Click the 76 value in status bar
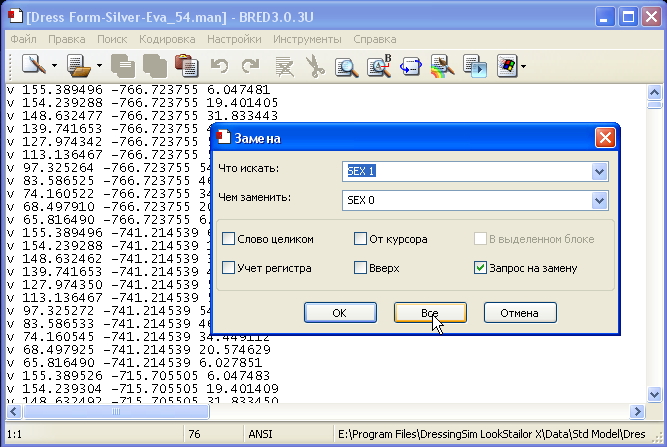This screenshot has height=447, width=667. click(x=194, y=434)
